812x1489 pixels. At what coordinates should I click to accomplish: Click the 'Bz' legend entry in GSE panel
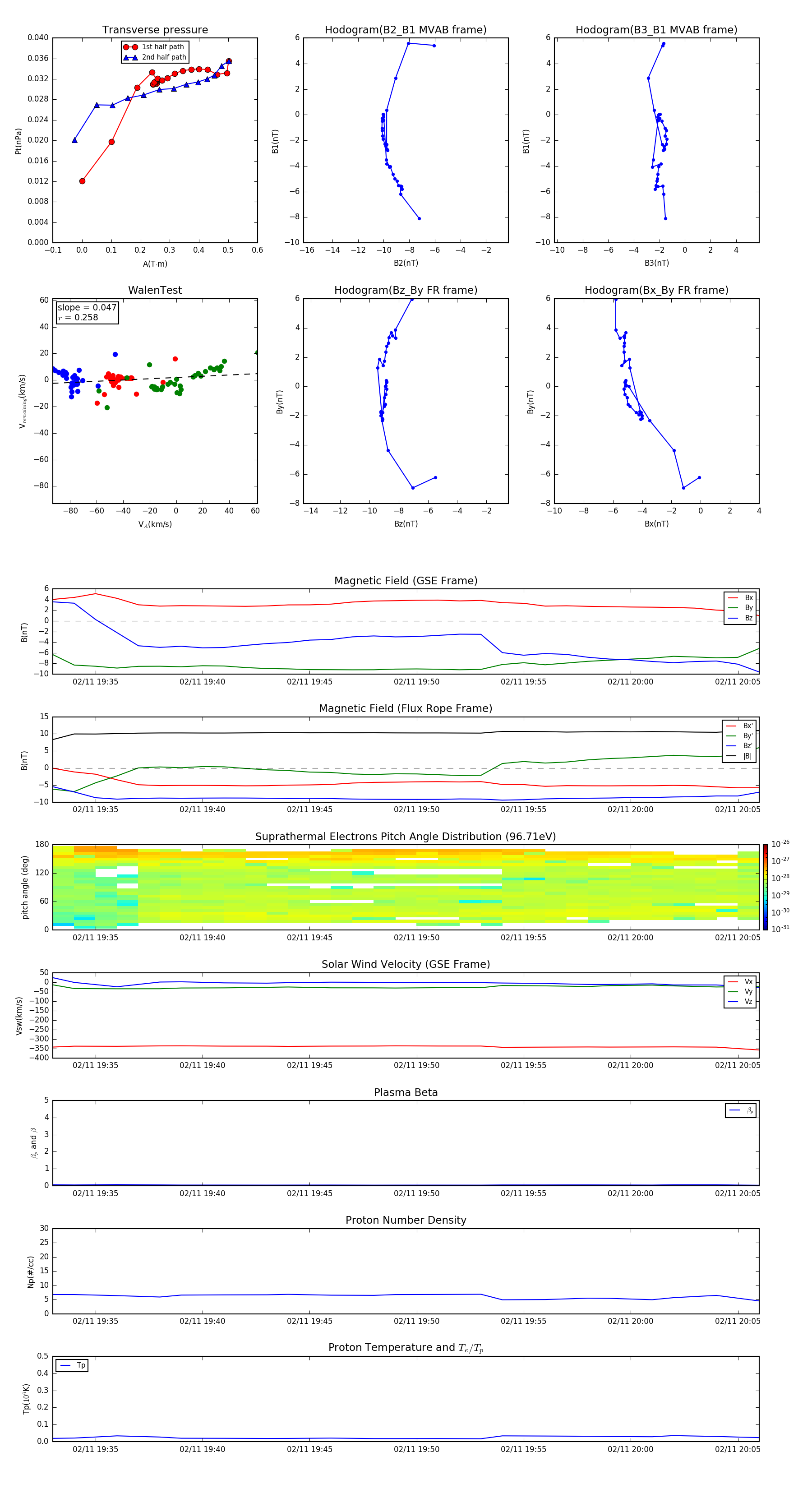[740, 618]
